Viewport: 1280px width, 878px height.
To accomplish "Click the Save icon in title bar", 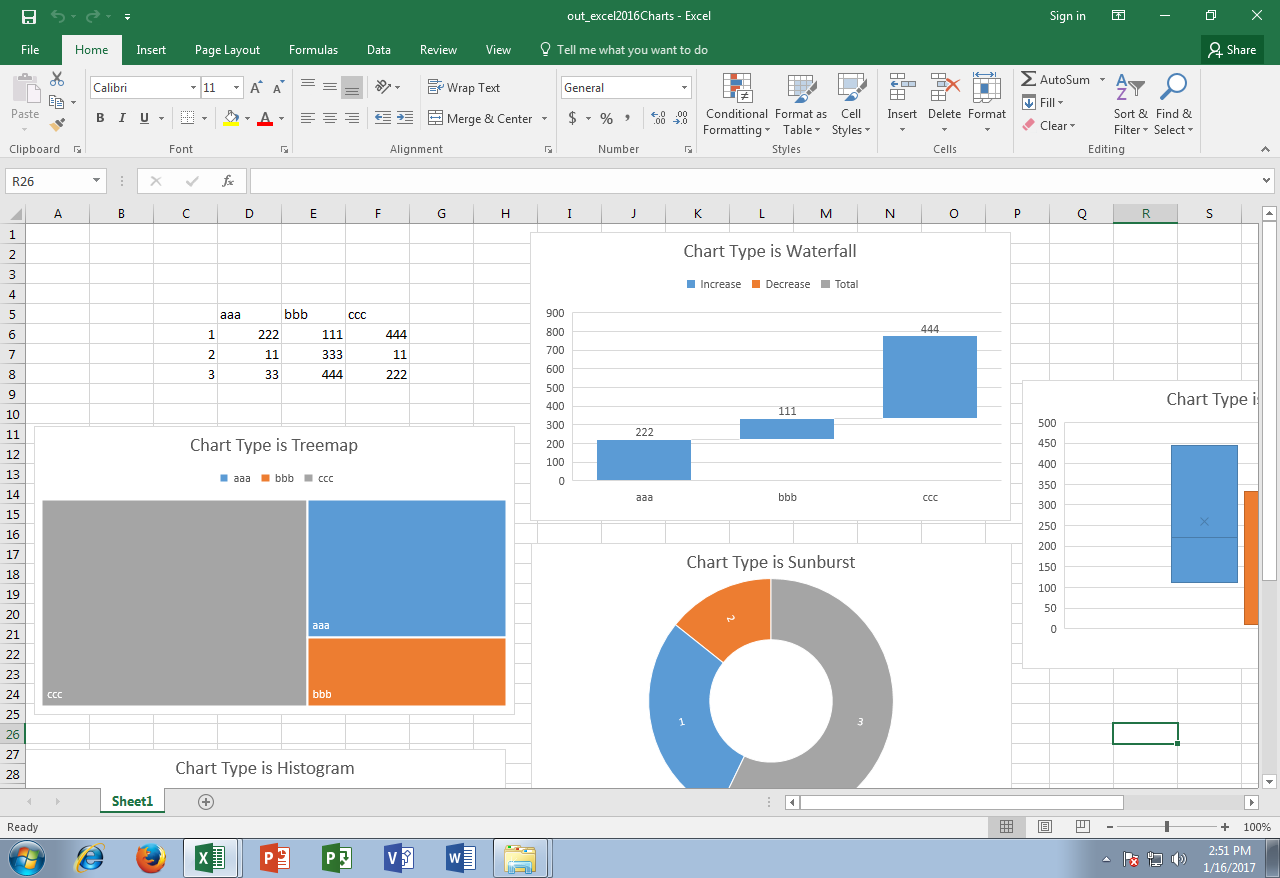I will [28, 16].
